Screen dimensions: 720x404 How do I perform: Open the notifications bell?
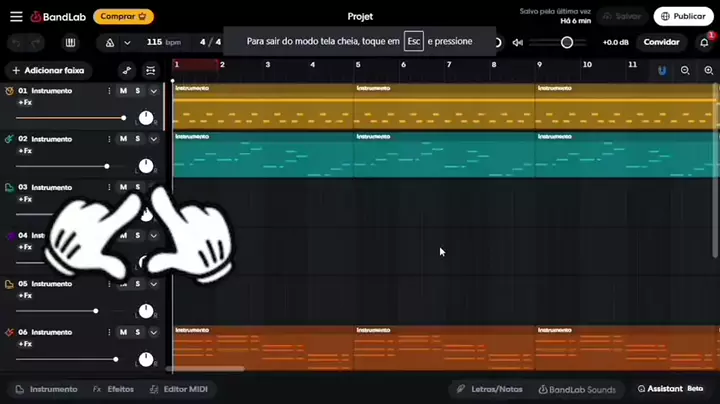(x=704, y=42)
